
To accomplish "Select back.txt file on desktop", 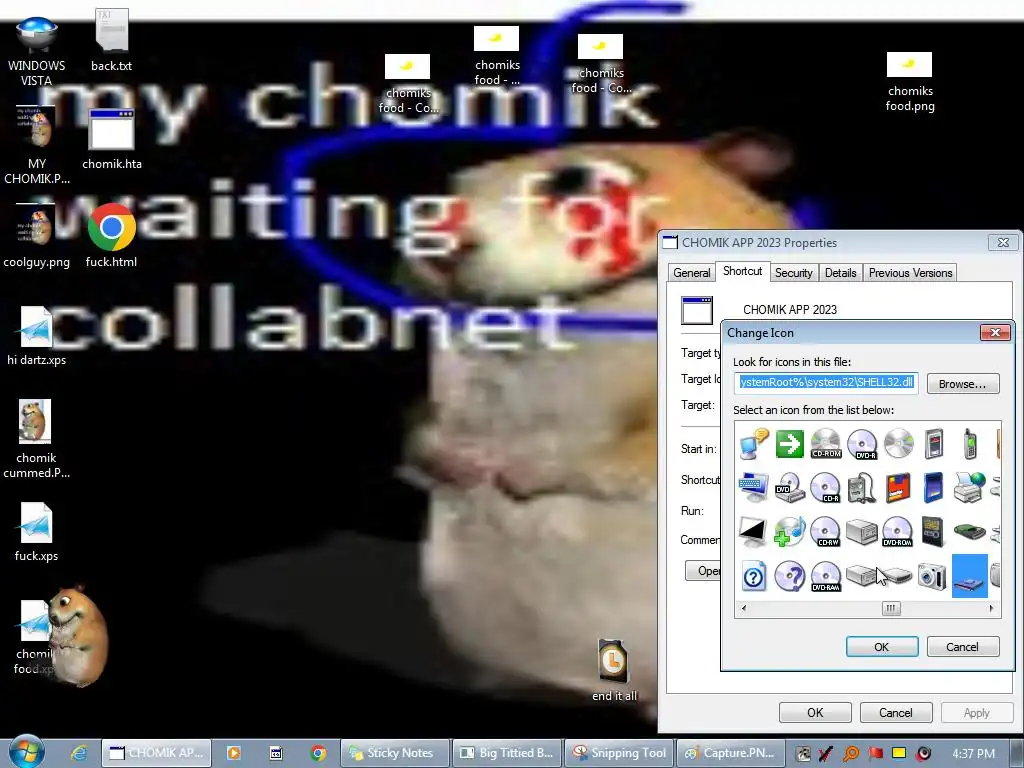I will coord(111,40).
